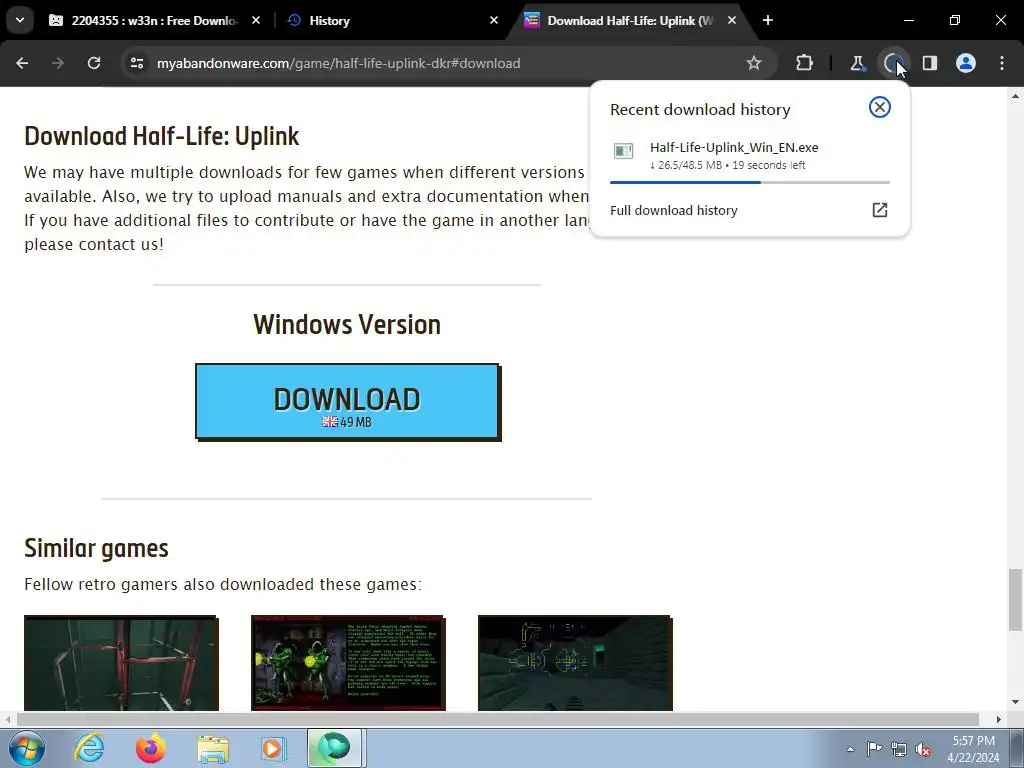Open the Windows Start menu

(x=27, y=748)
